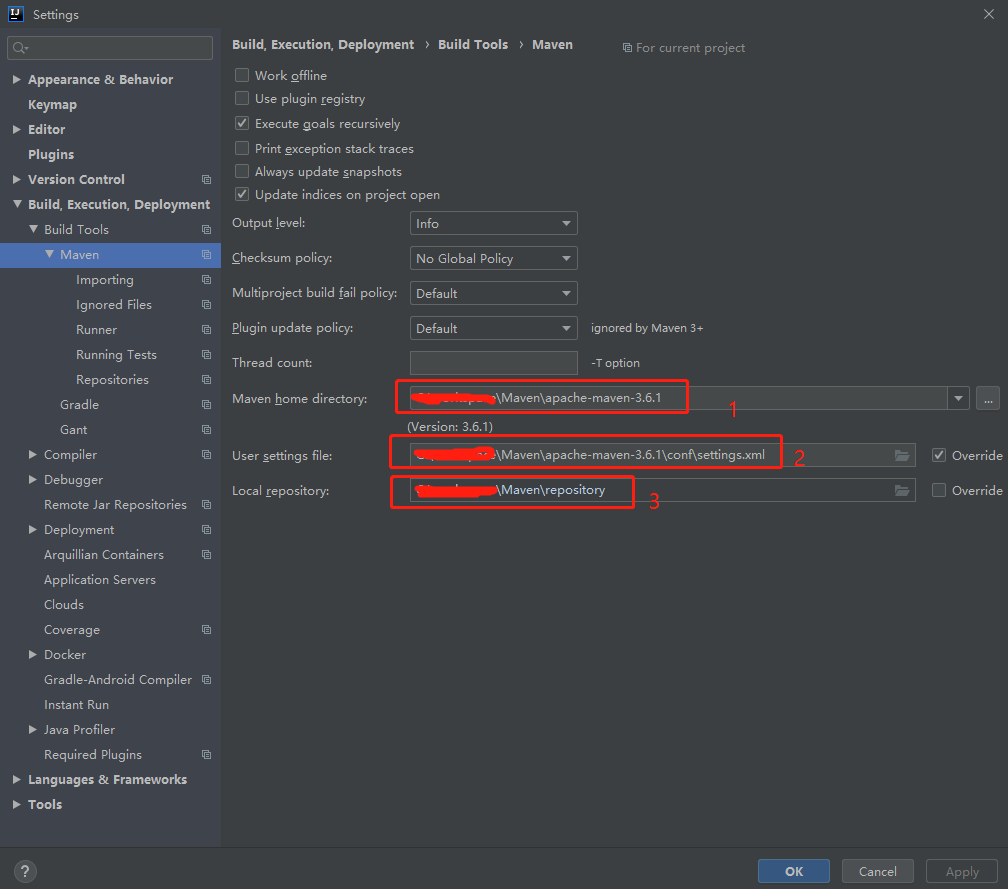Collapse Build, Execution, Deployment node
Image resolution: width=1008 pixels, height=889 pixels.
[x=17, y=204]
